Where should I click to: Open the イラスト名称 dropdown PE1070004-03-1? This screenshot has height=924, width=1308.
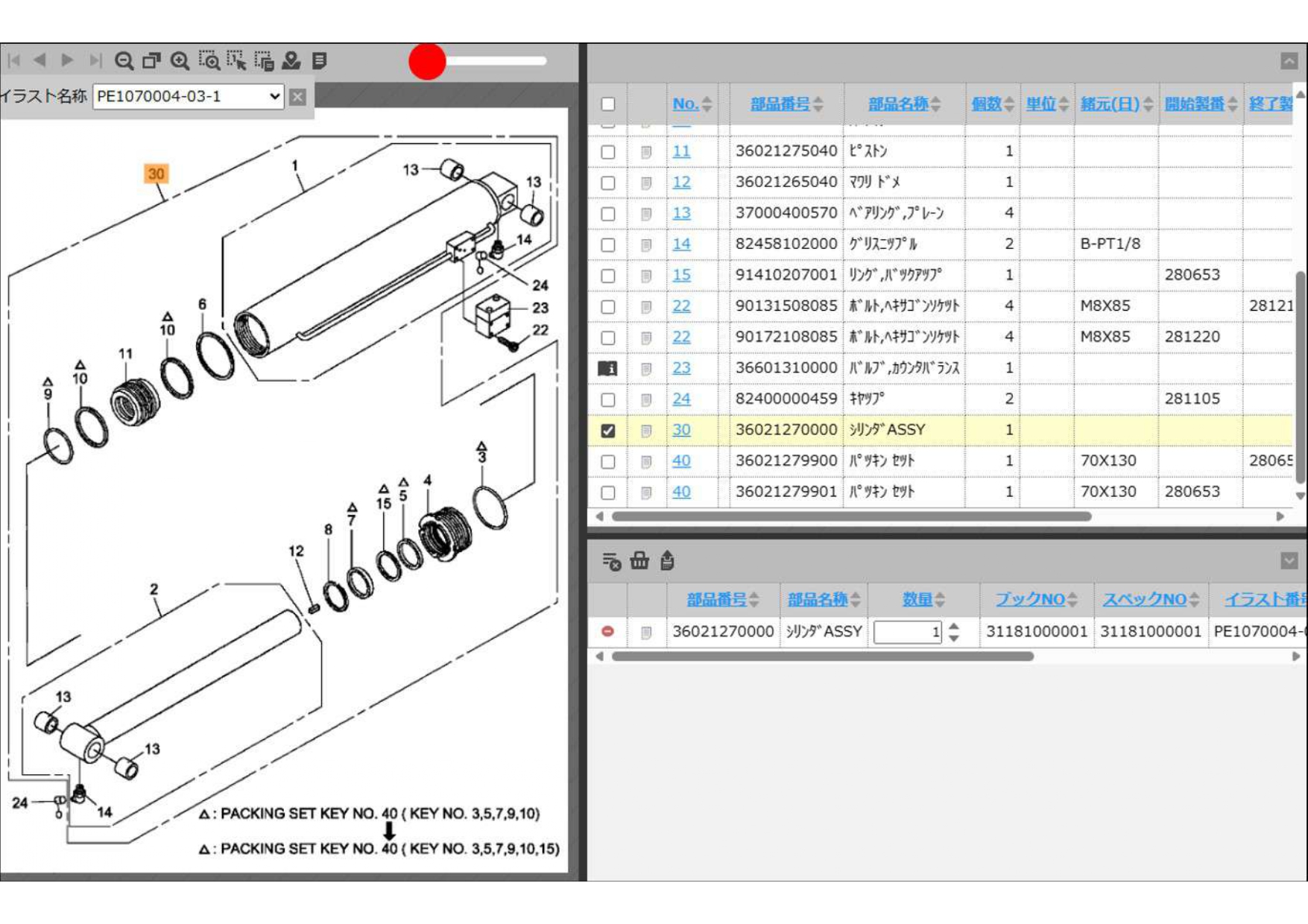188,96
